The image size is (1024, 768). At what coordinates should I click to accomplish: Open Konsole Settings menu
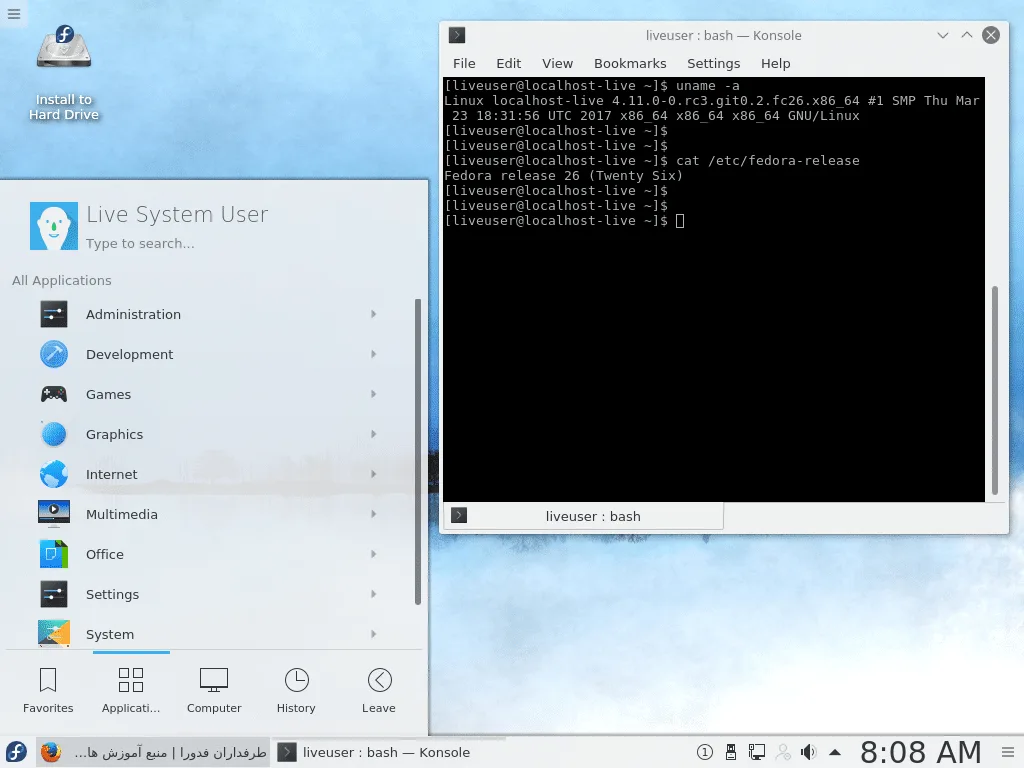pos(713,63)
